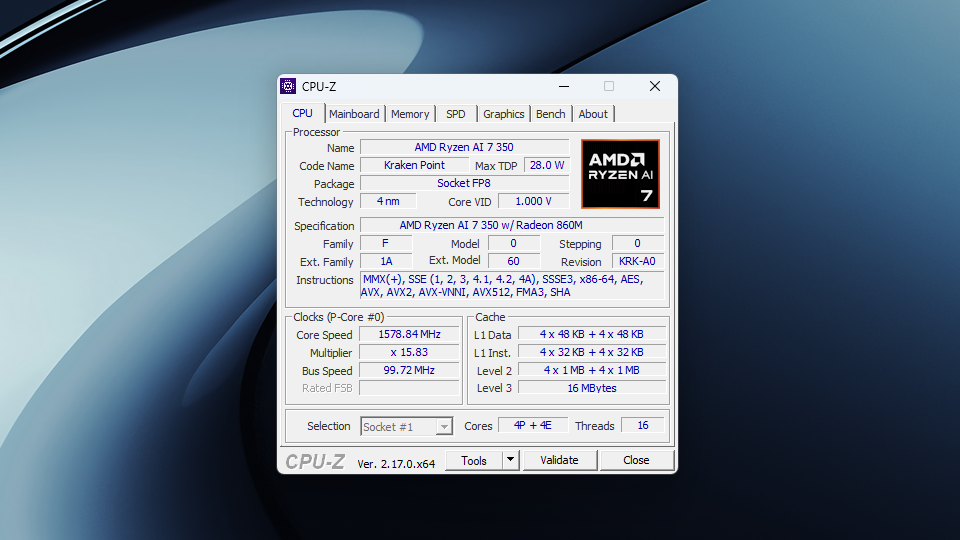Screen dimensions: 960x540
Task: Open the Memory tab
Action: [410, 114]
